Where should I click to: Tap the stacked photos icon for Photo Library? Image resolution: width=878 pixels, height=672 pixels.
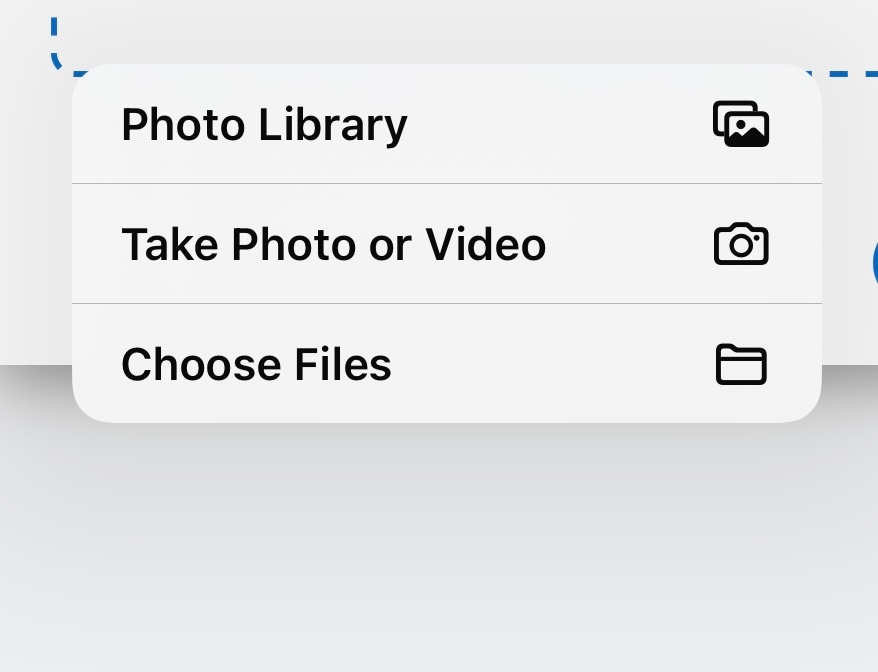pos(741,124)
